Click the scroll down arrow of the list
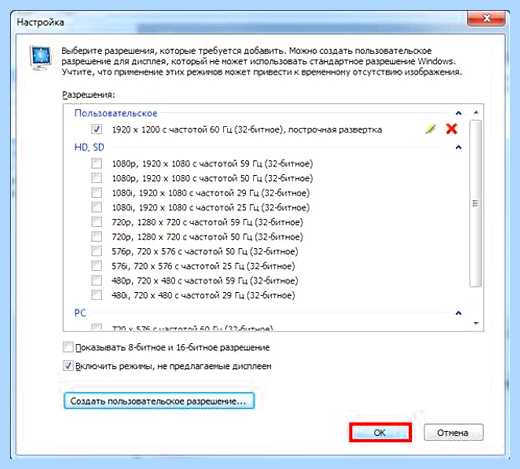Screen dimensions: 520x469 point(476,323)
